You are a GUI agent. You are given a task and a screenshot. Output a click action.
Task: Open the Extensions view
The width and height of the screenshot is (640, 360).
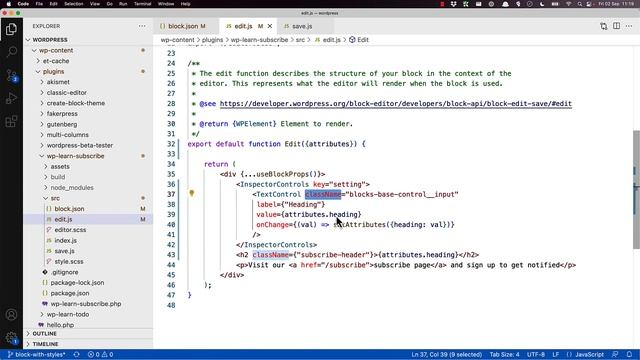11,121
